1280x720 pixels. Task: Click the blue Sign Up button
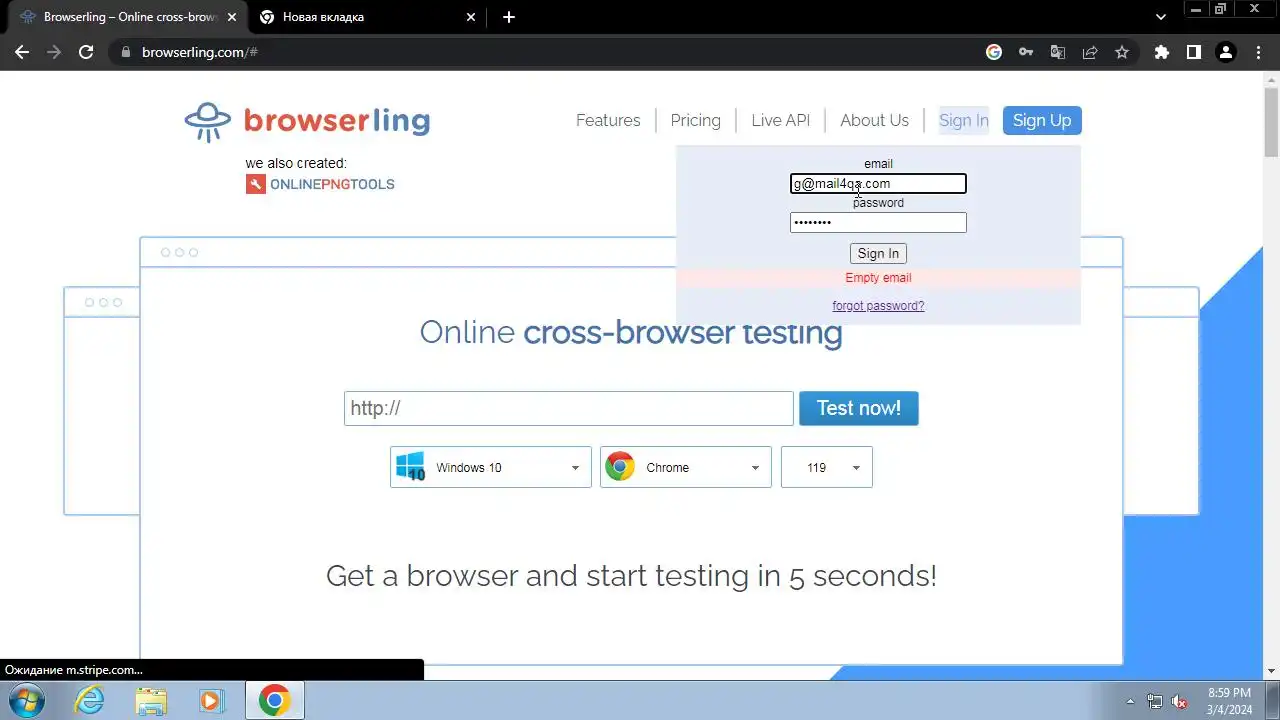pos(1042,120)
